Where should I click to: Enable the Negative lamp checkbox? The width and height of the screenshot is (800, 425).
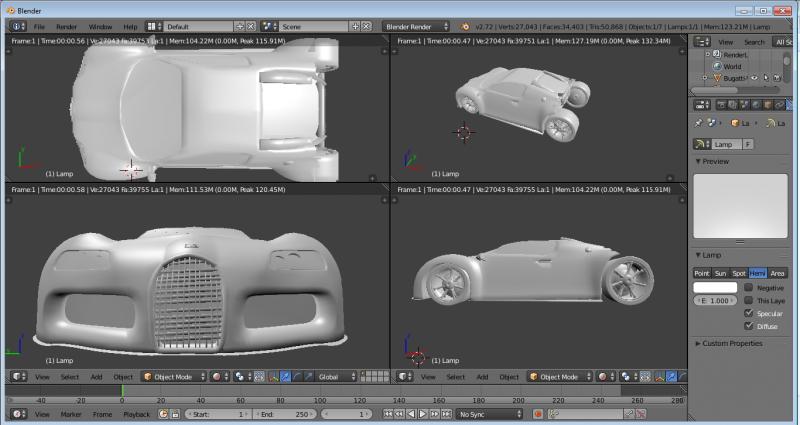point(748,287)
